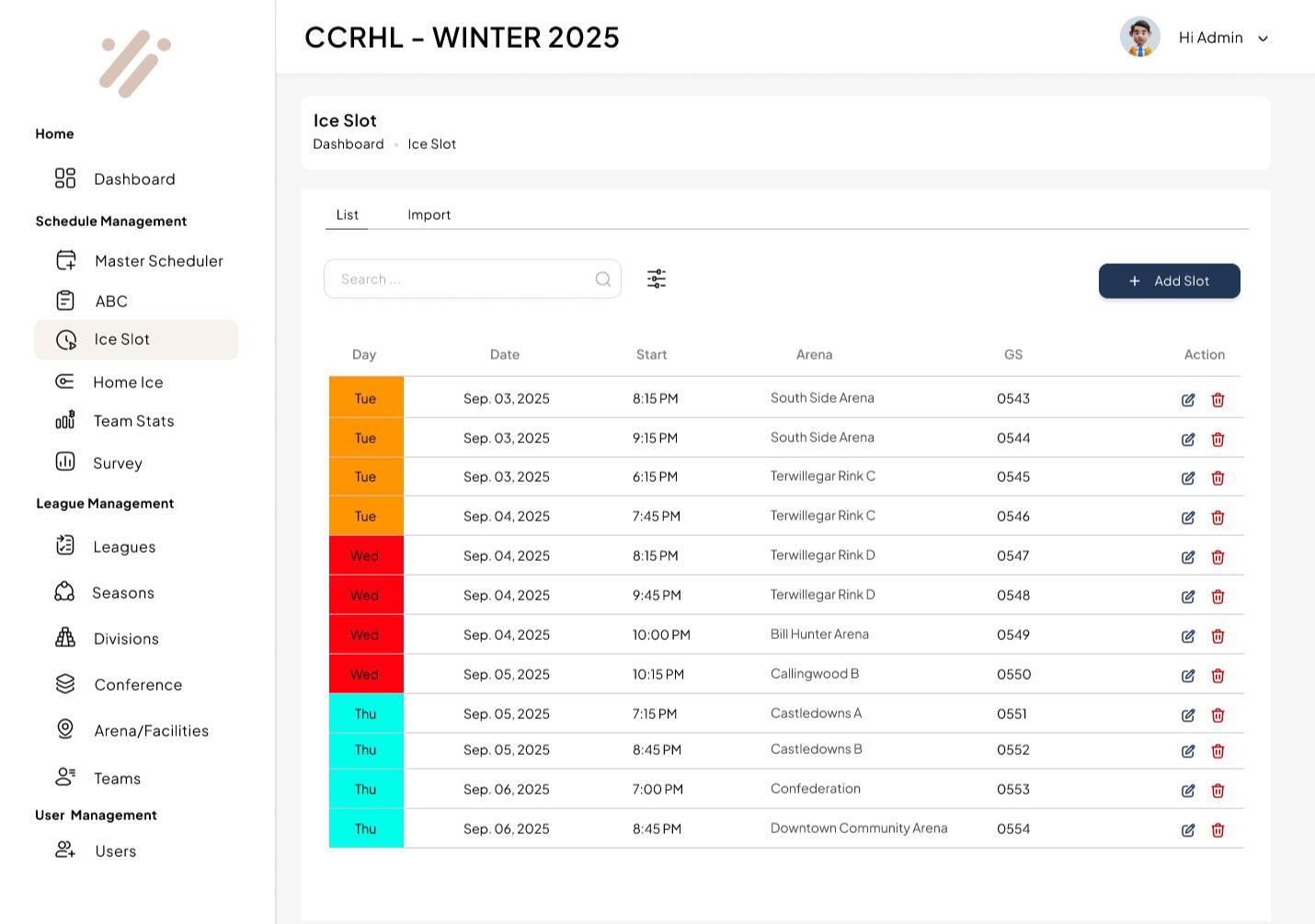Image resolution: width=1315 pixels, height=924 pixels.
Task: Click the filter sliders icon beside search
Action: (656, 279)
